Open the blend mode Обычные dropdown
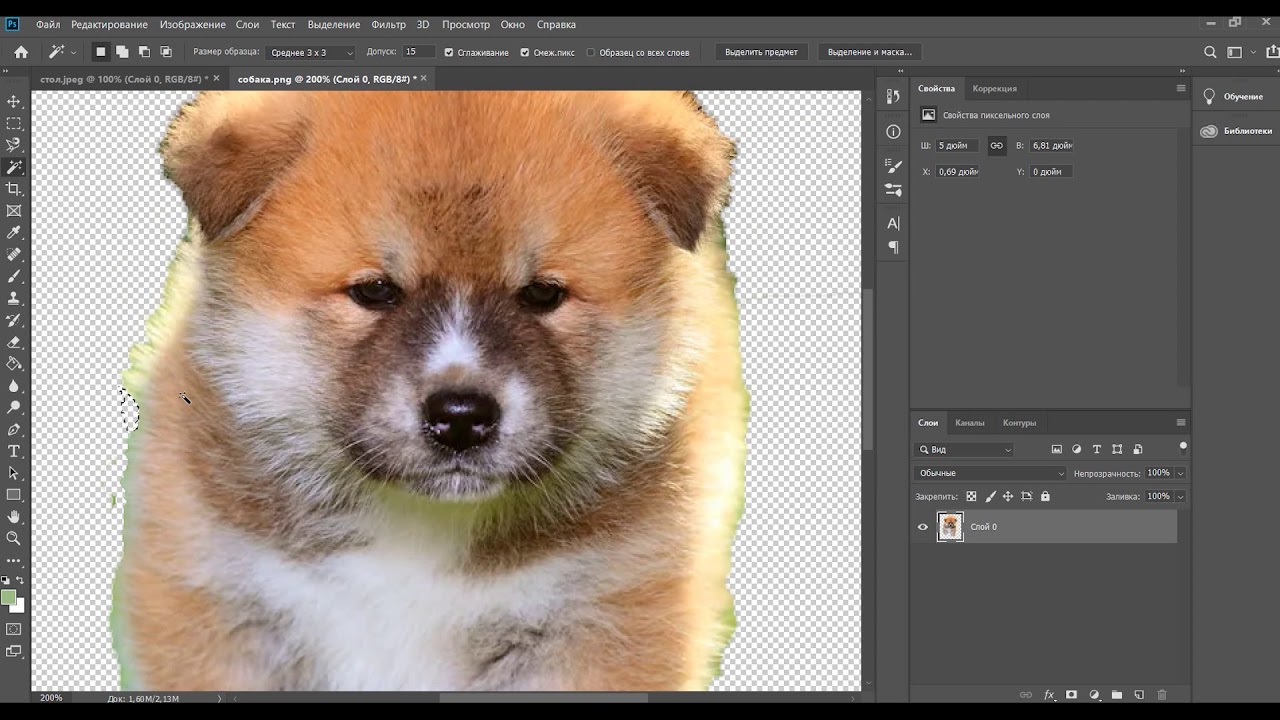 [x=990, y=473]
